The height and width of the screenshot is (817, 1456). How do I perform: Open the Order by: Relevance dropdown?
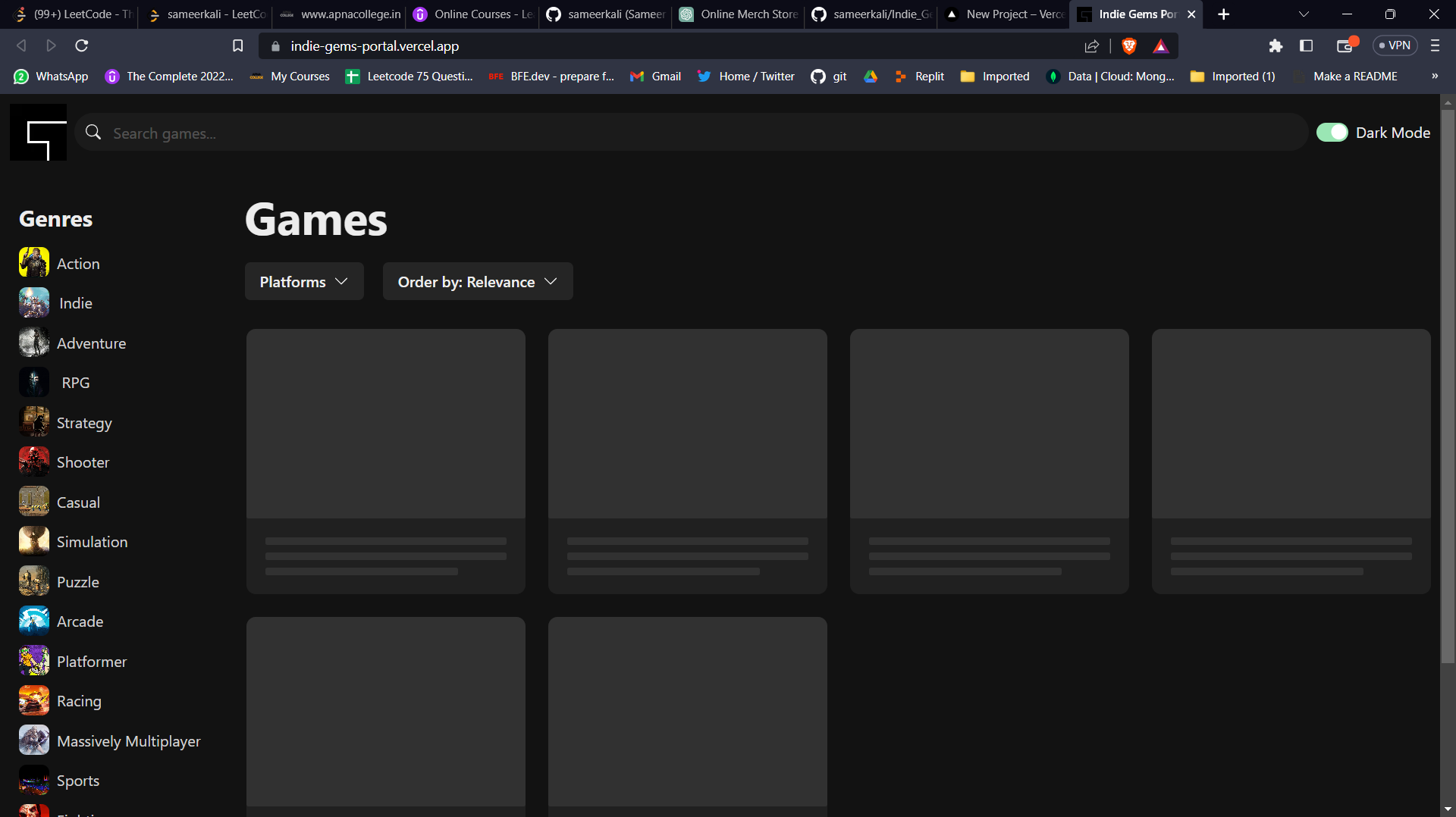pyautogui.click(x=478, y=281)
